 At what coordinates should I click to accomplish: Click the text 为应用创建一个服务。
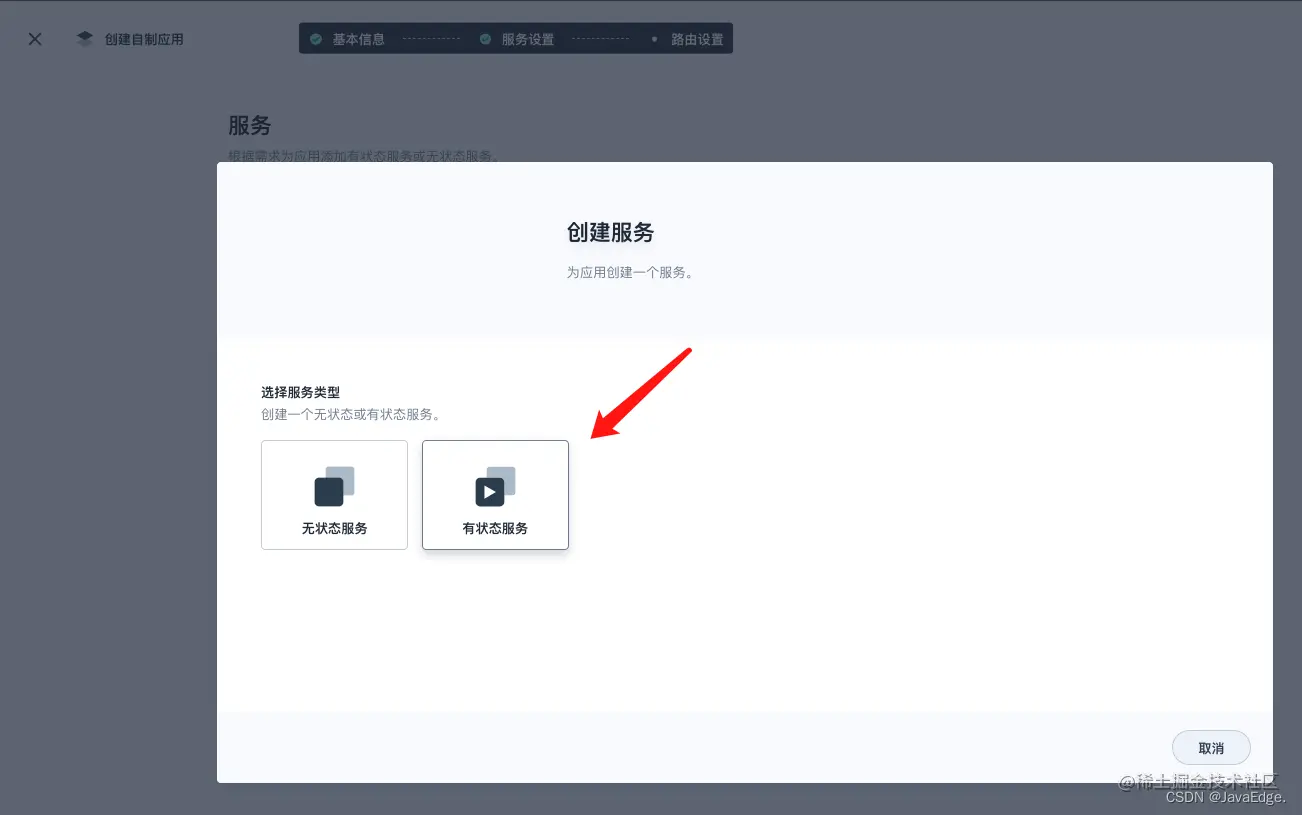pos(630,272)
